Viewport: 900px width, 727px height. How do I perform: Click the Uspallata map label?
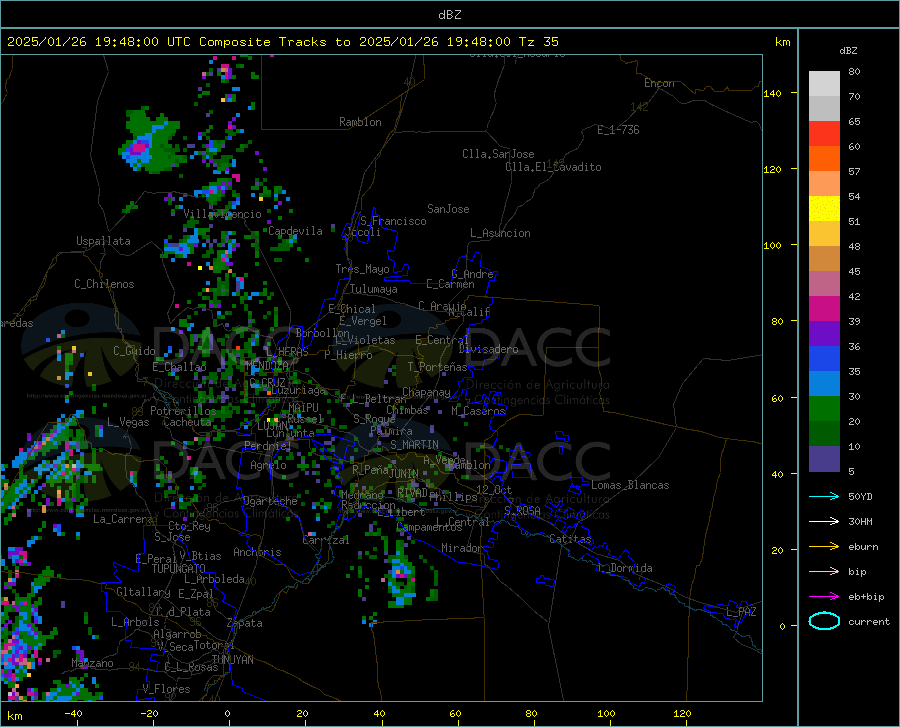pyautogui.click(x=103, y=241)
